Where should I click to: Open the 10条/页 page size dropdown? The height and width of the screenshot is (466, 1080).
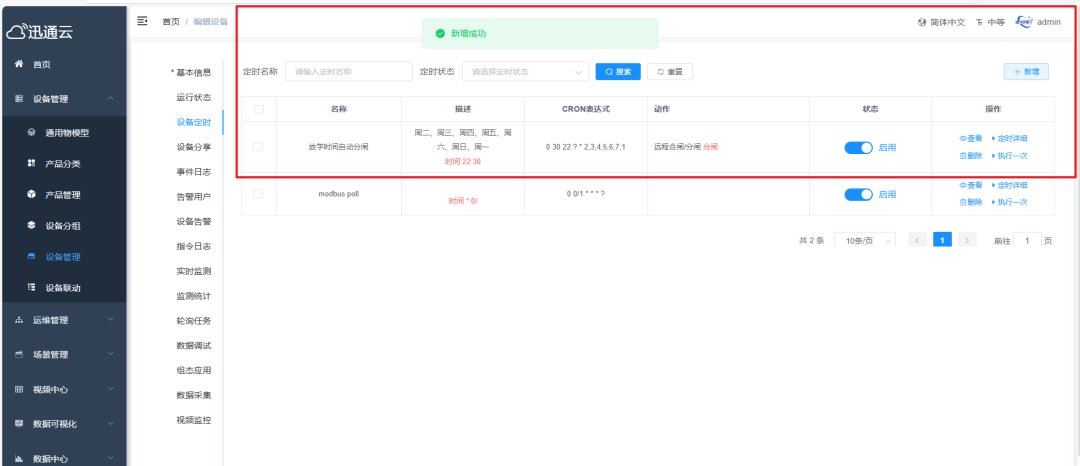(x=864, y=240)
